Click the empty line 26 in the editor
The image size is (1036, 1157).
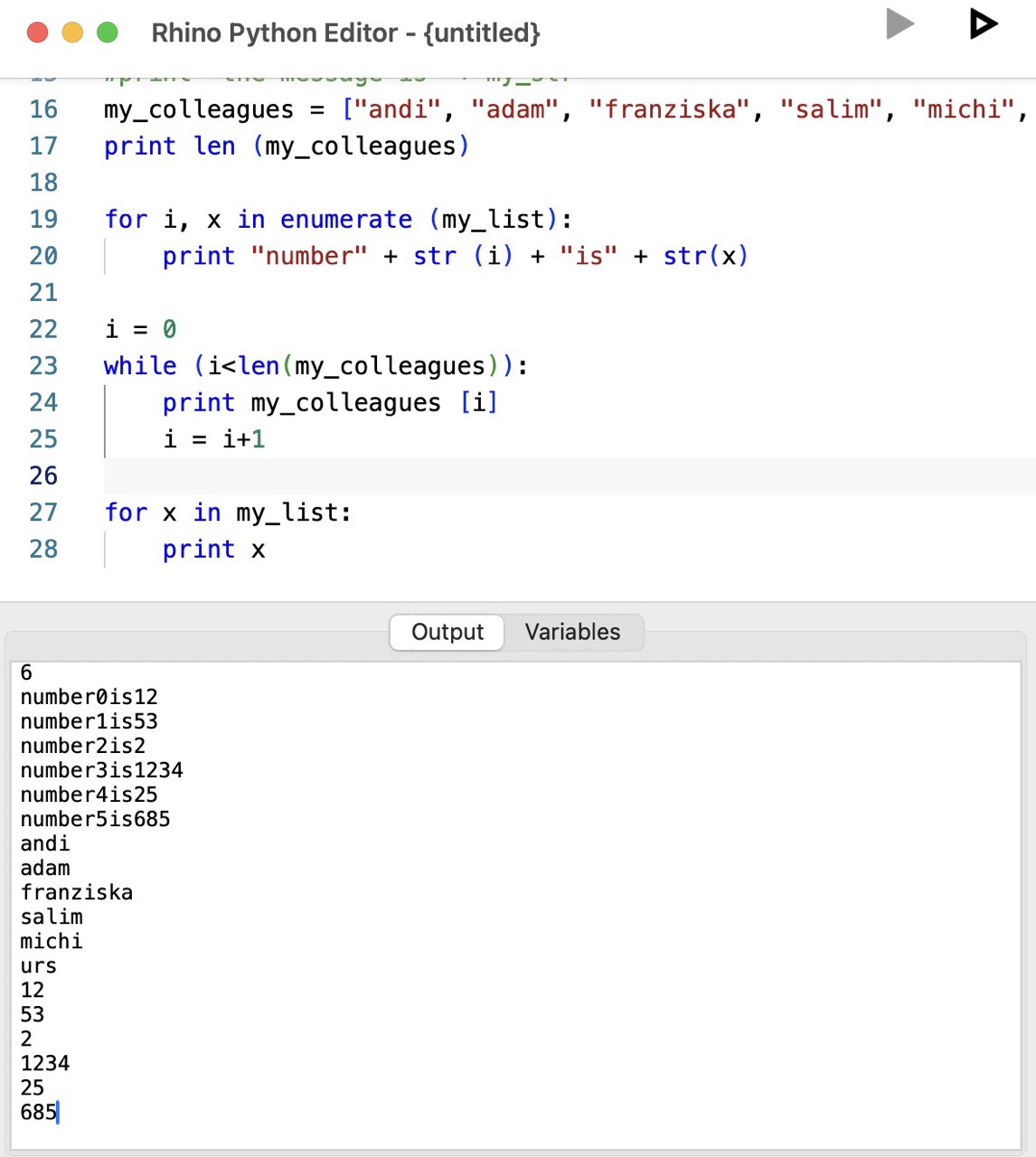[362, 476]
